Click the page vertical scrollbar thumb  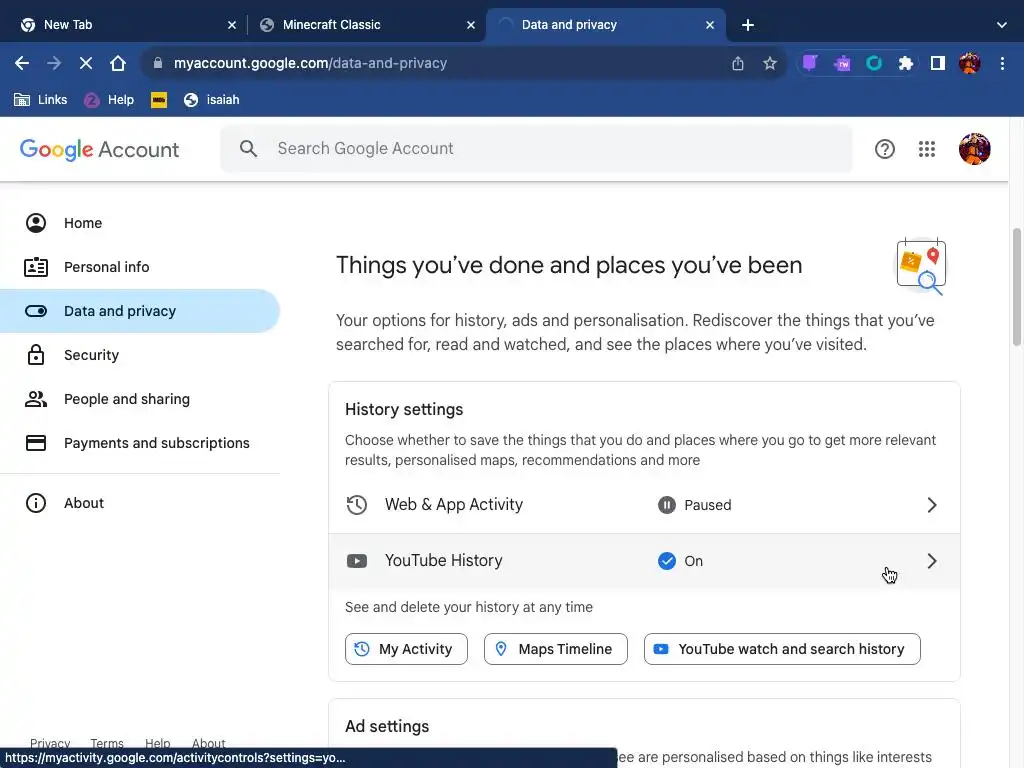(x=1016, y=287)
